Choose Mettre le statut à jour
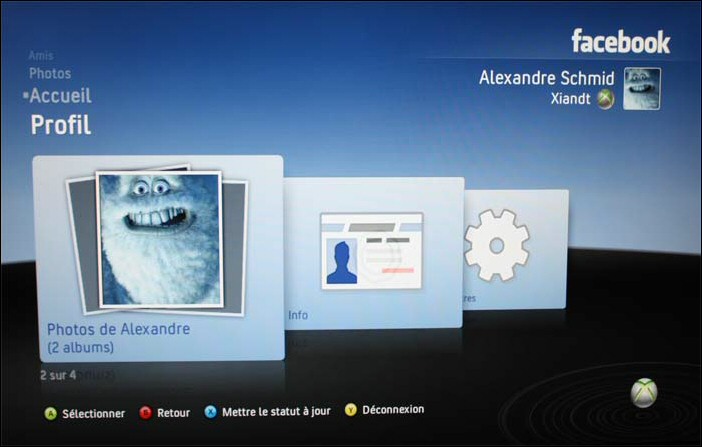The image size is (702, 447). click(x=276, y=412)
